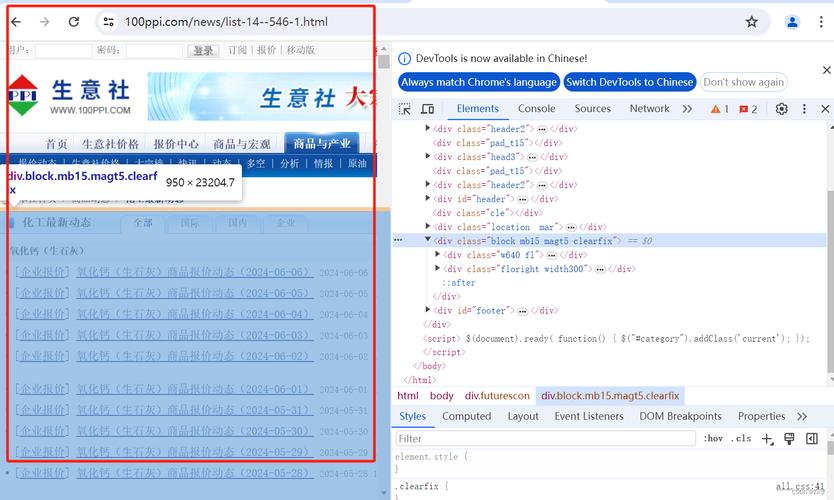Click the browser forward arrow
The width and height of the screenshot is (834, 500).
[x=45, y=22]
